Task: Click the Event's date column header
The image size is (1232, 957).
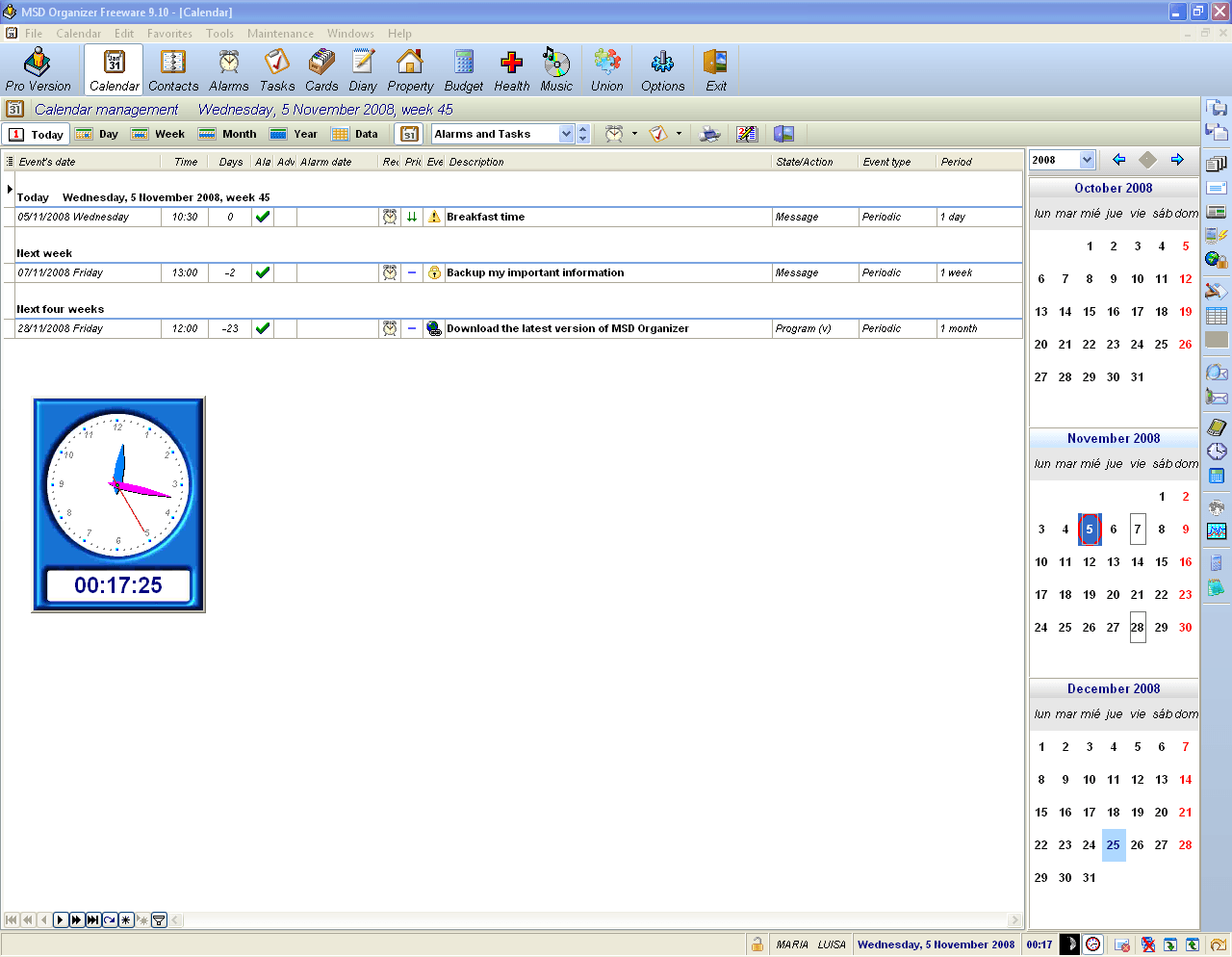Action: (x=88, y=162)
